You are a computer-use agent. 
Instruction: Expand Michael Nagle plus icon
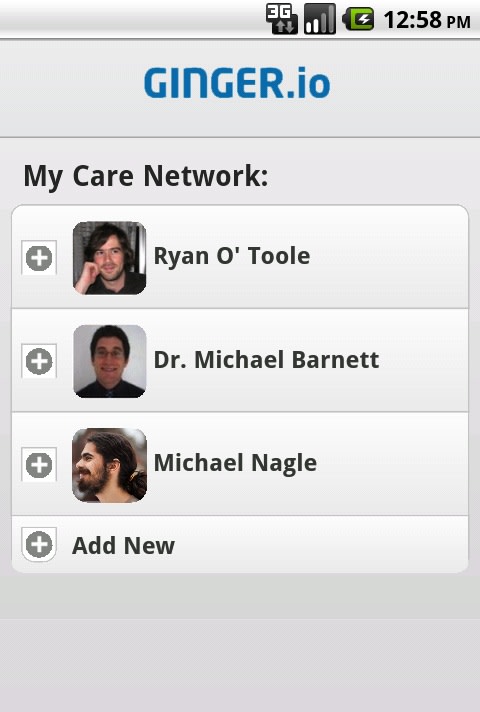tap(39, 465)
